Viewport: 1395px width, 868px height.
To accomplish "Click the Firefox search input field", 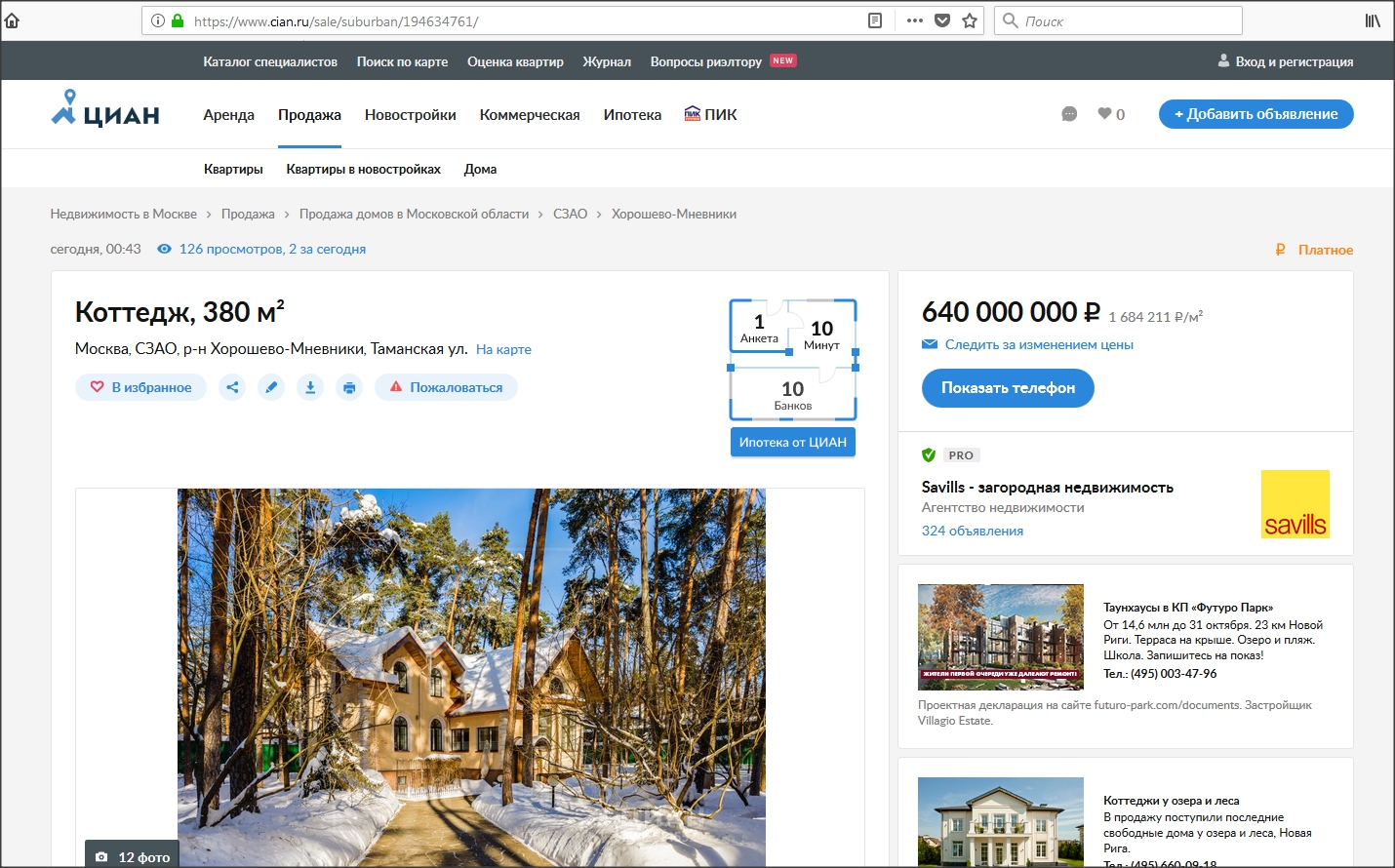I will tap(1127, 20).
